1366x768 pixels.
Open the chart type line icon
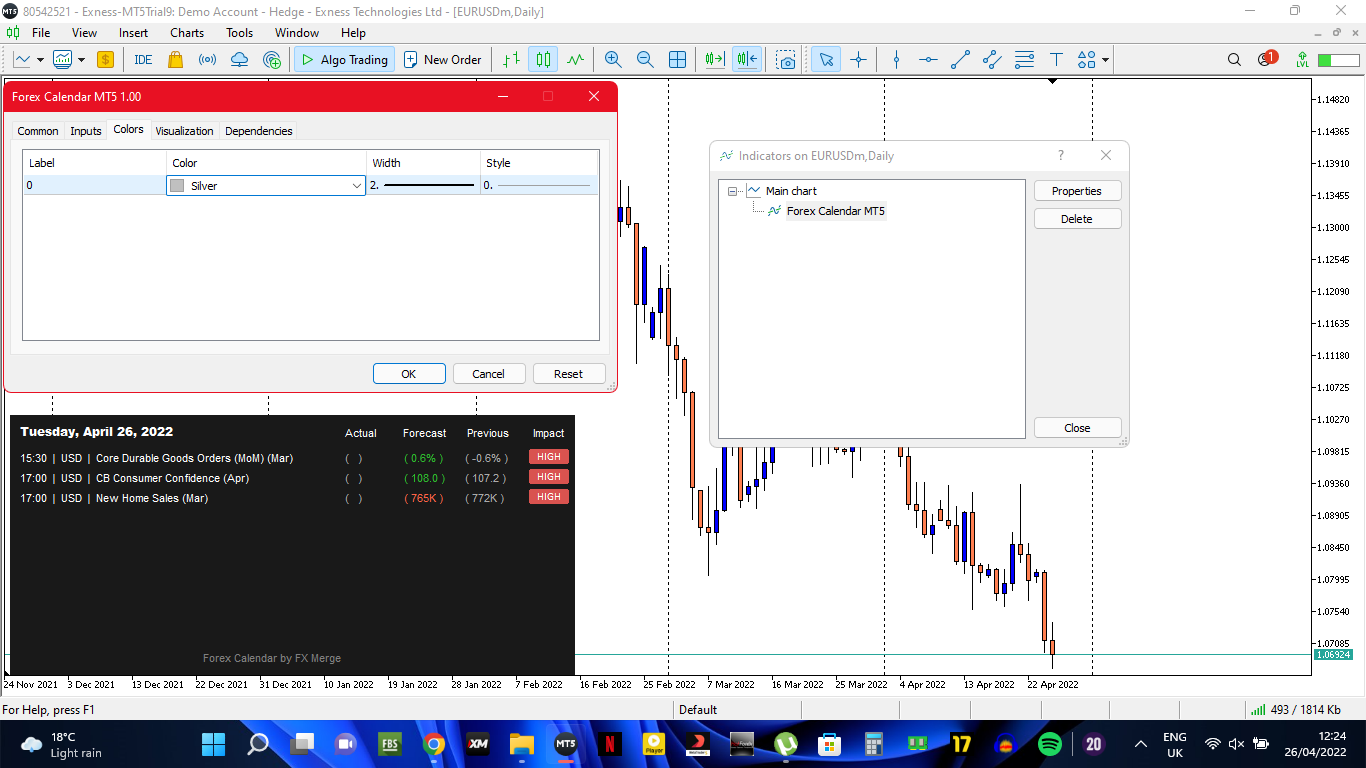pyautogui.click(x=21, y=59)
